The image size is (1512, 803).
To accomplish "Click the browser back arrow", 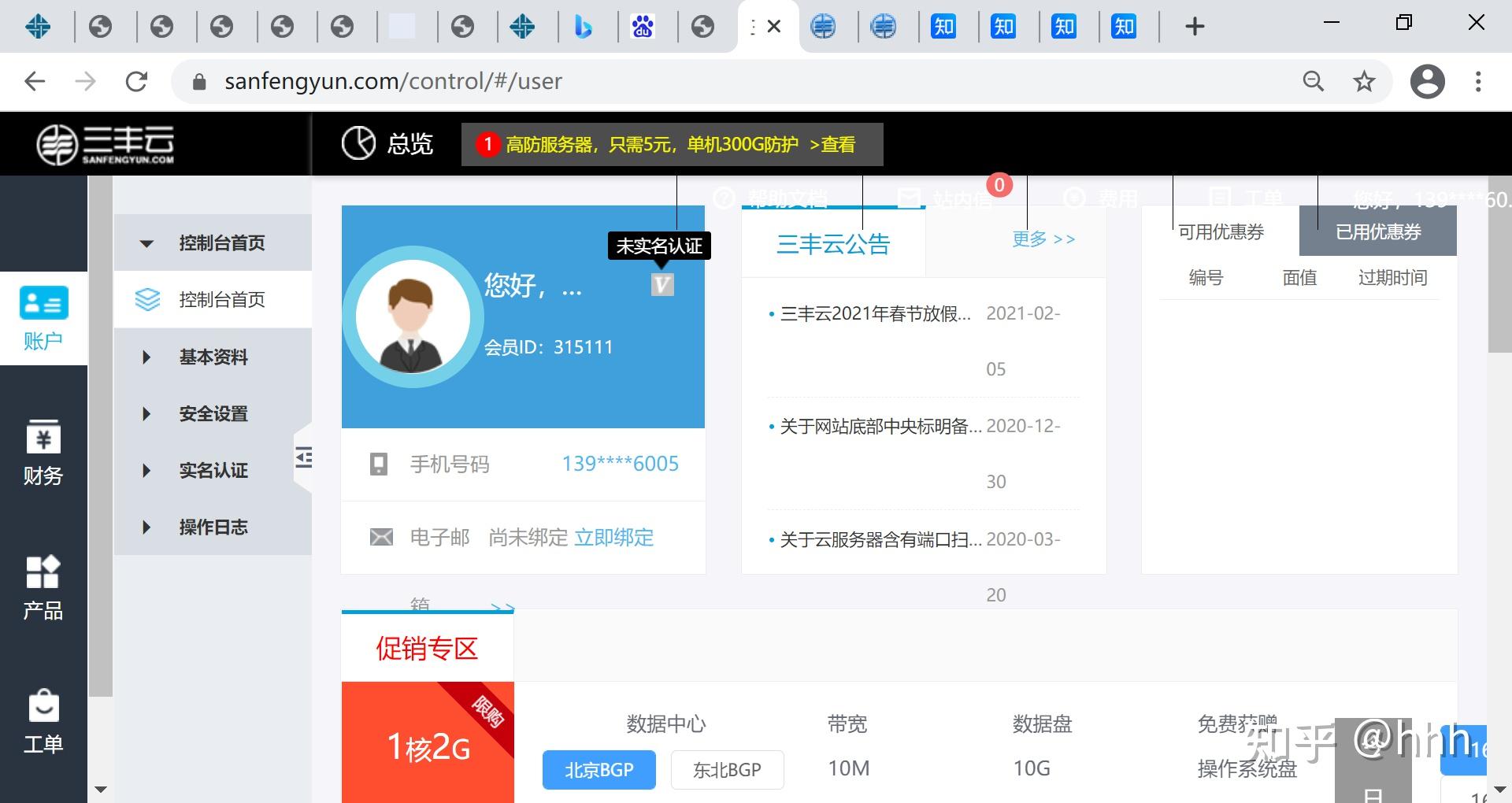I will coord(35,81).
